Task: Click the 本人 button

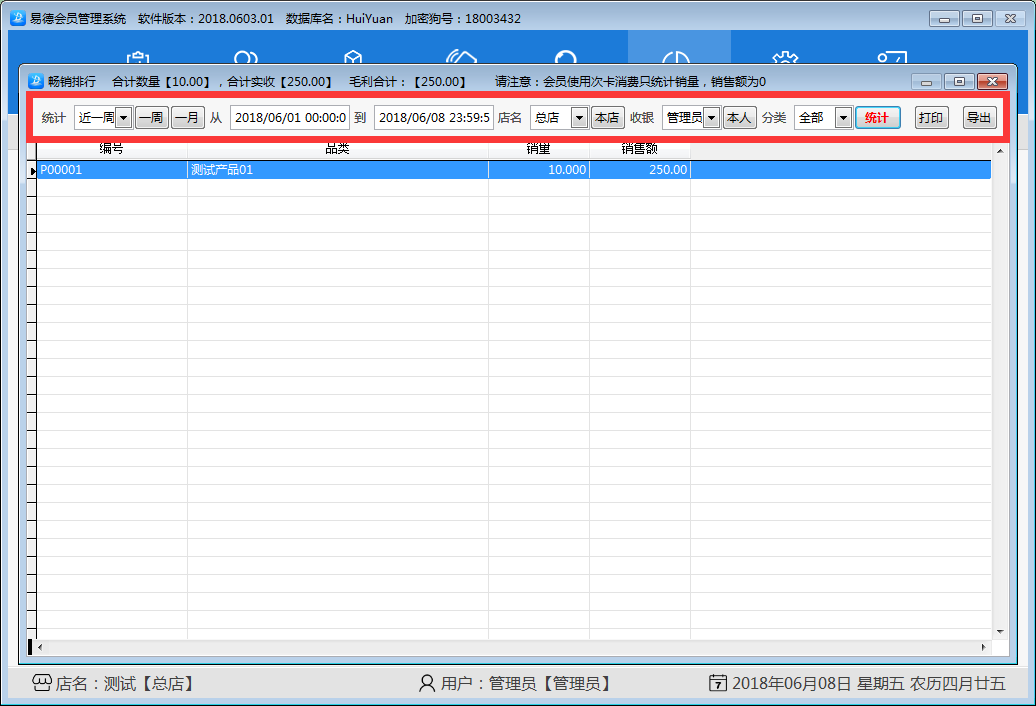Action: click(739, 118)
